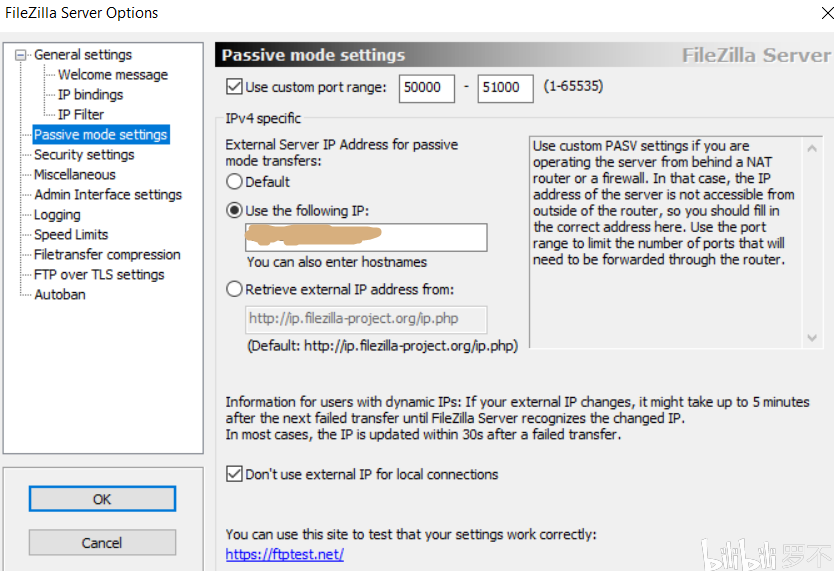Open the Speed Limits page
The height and width of the screenshot is (571, 834).
71,234
